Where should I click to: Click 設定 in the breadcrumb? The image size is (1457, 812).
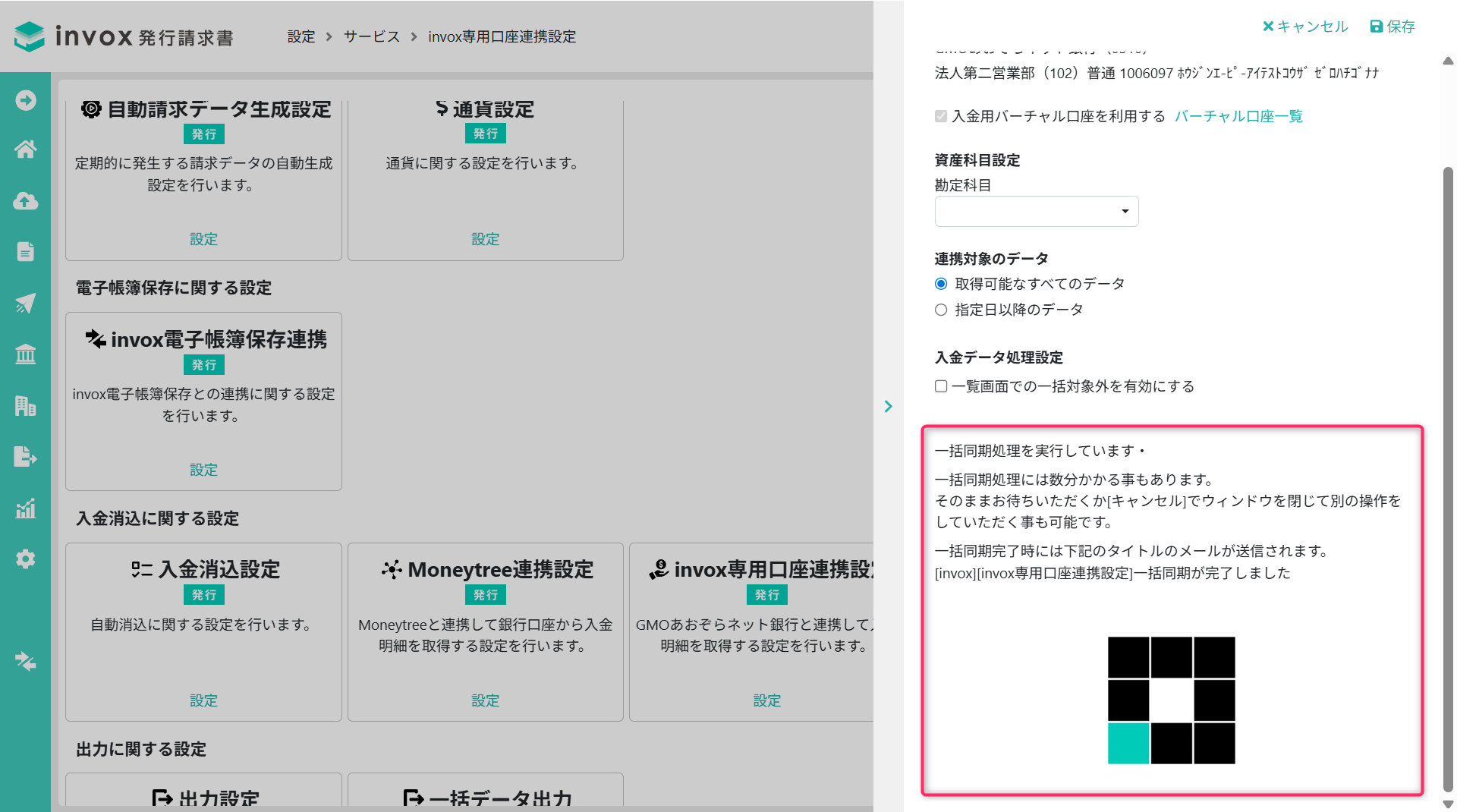(301, 36)
